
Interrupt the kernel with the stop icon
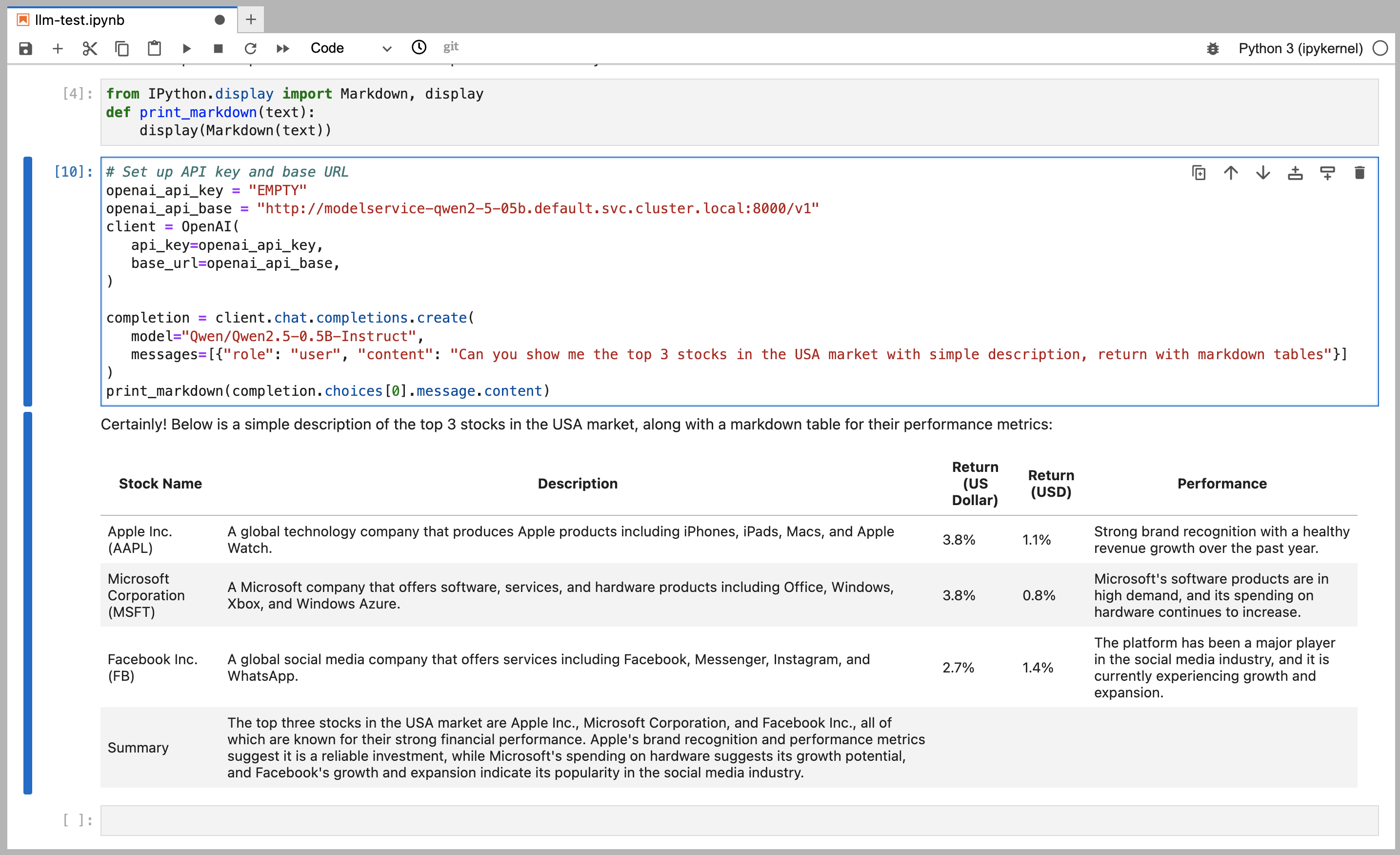218,48
